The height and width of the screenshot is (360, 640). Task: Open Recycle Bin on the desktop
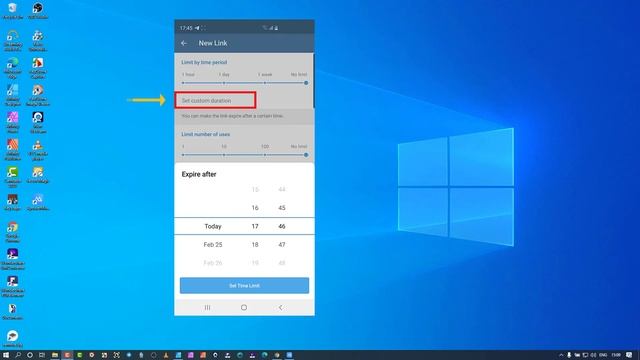click(x=13, y=11)
